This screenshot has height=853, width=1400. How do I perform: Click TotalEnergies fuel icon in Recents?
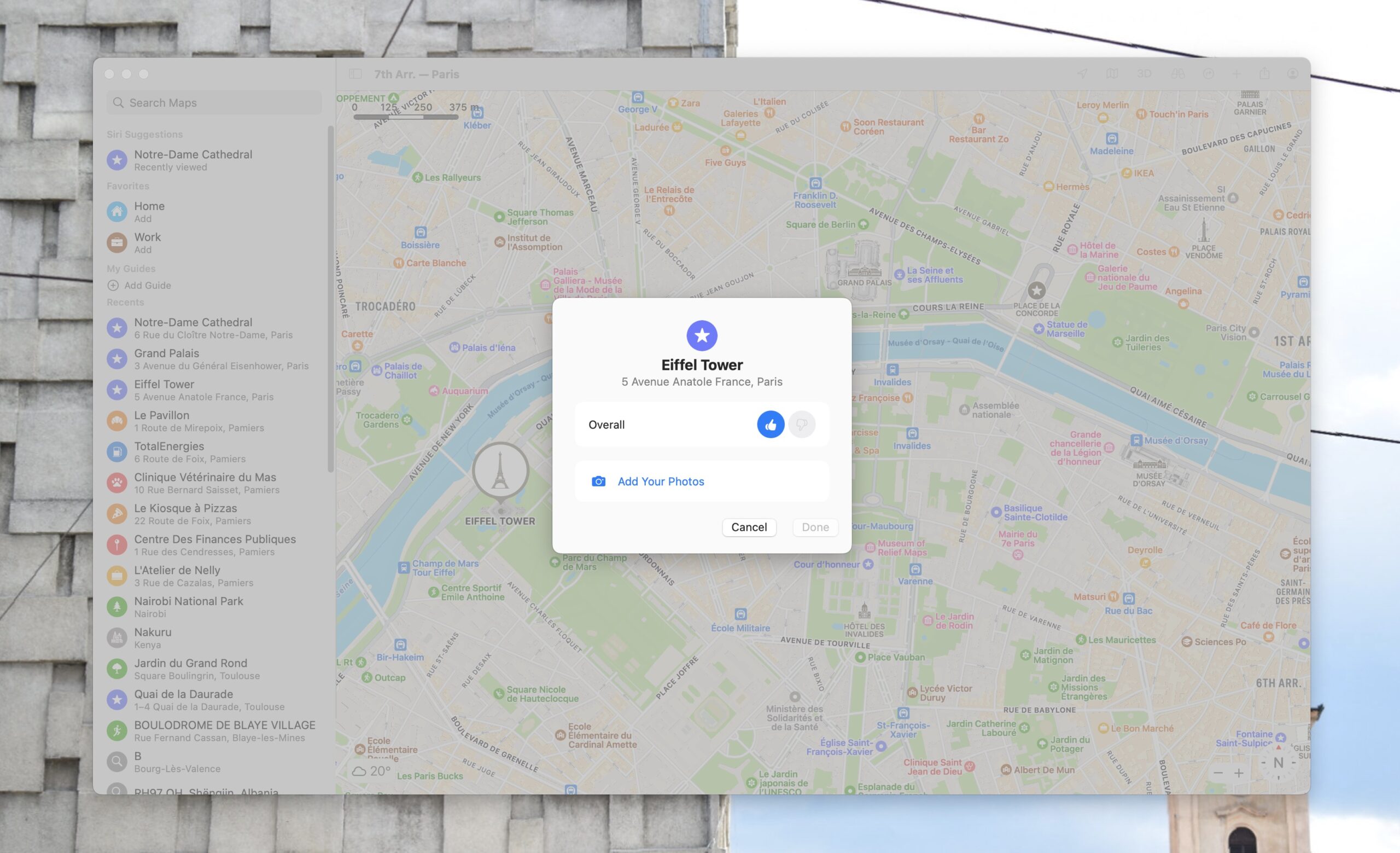coord(117,452)
